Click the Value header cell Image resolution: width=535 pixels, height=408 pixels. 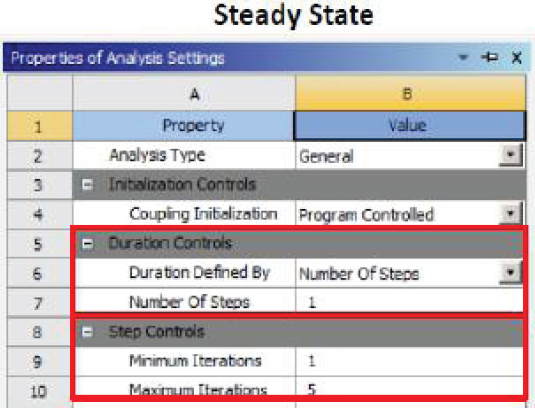point(409,126)
